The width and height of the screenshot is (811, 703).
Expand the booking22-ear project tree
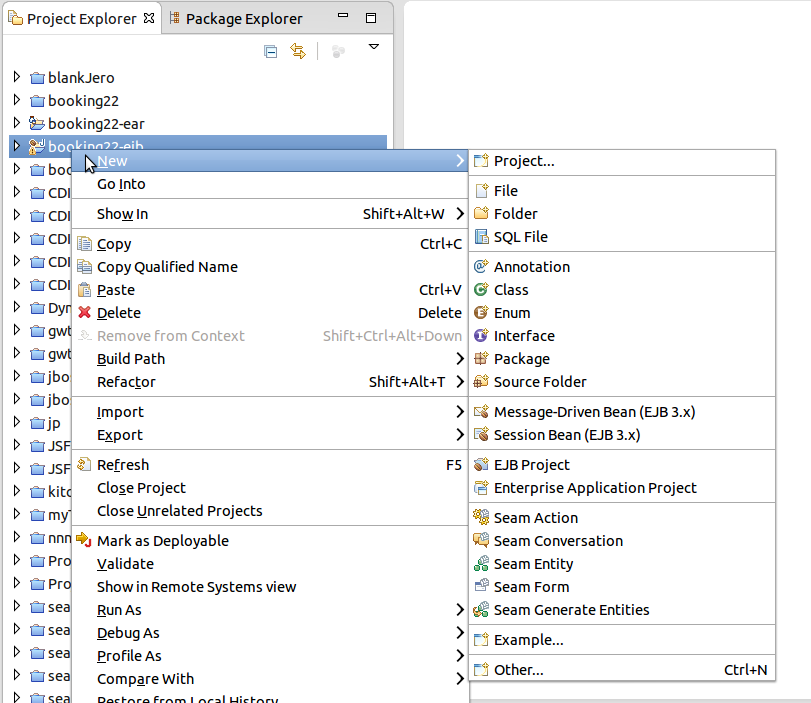[17, 123]
